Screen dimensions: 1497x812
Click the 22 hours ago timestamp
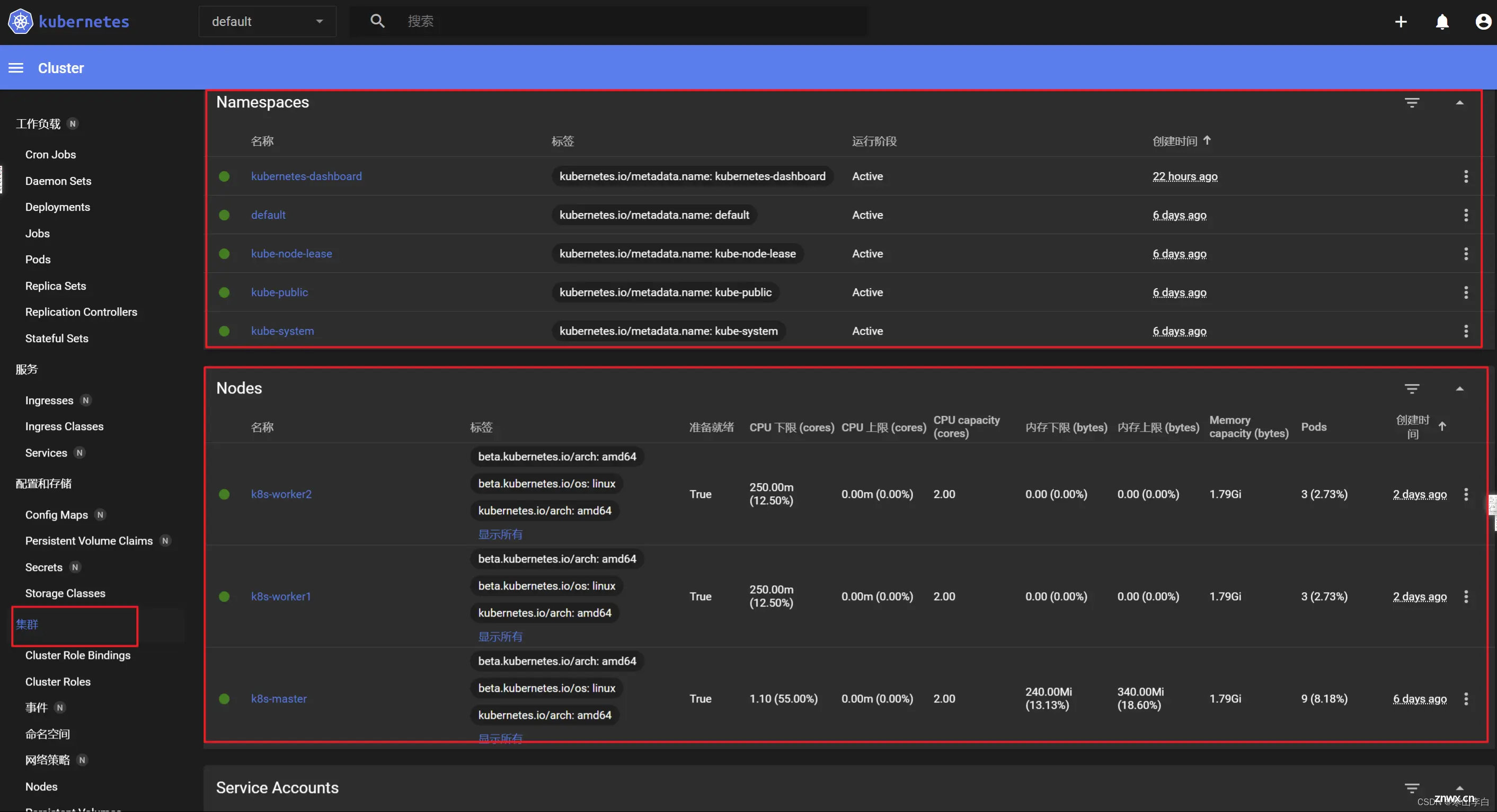1185,176
